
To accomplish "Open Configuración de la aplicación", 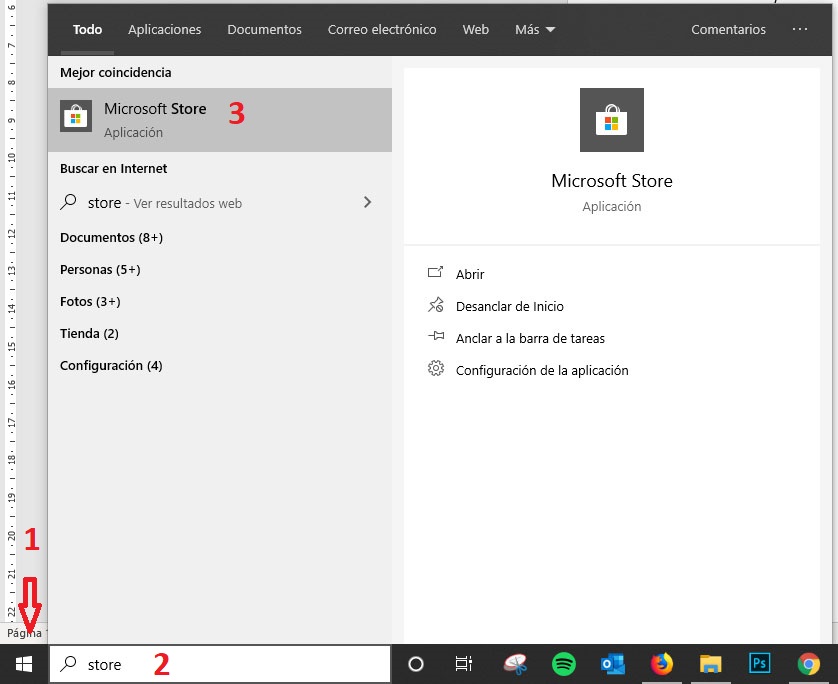I will coord(542,370).
